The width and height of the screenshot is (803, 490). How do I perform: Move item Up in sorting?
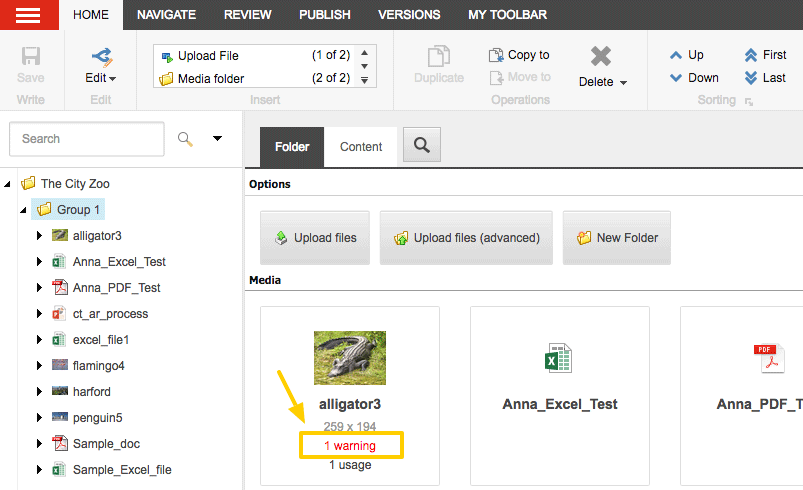coord(686,55)
